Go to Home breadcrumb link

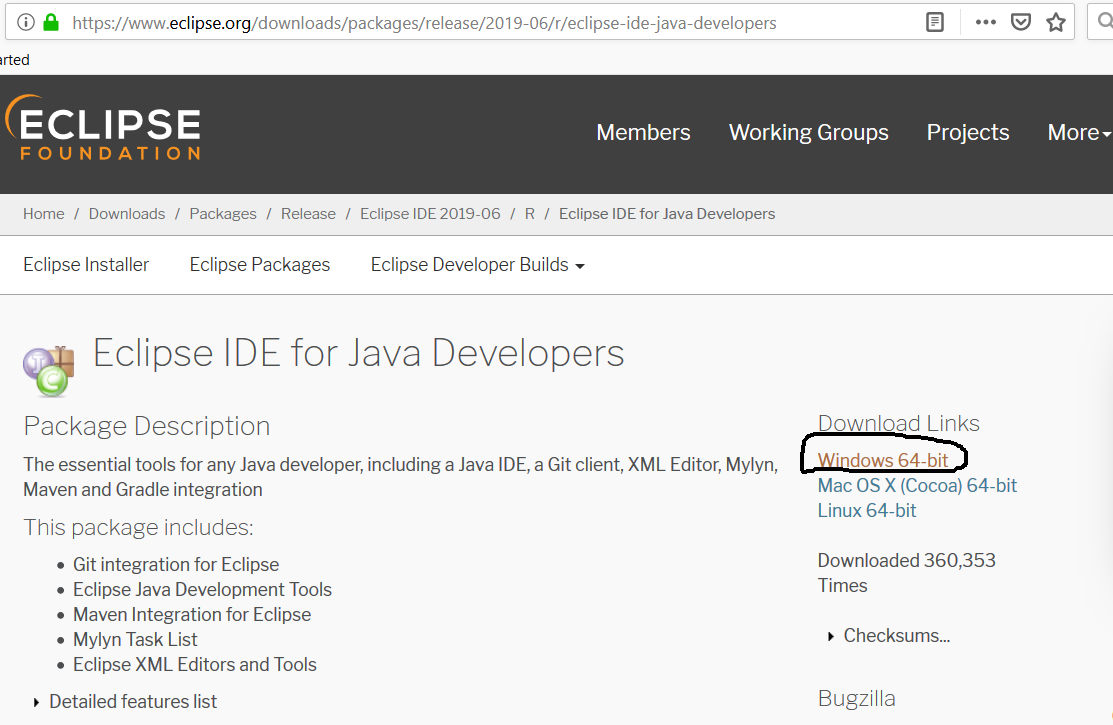(43, 214)
